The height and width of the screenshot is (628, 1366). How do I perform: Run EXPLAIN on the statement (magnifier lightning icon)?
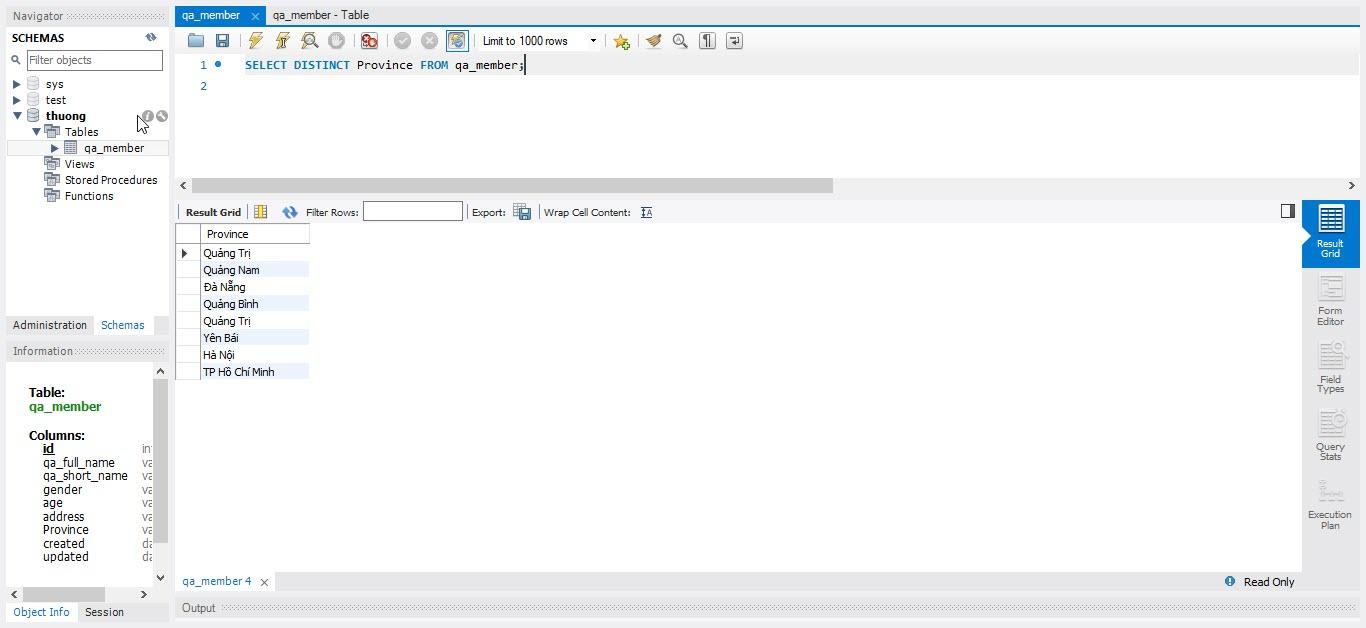310,41
